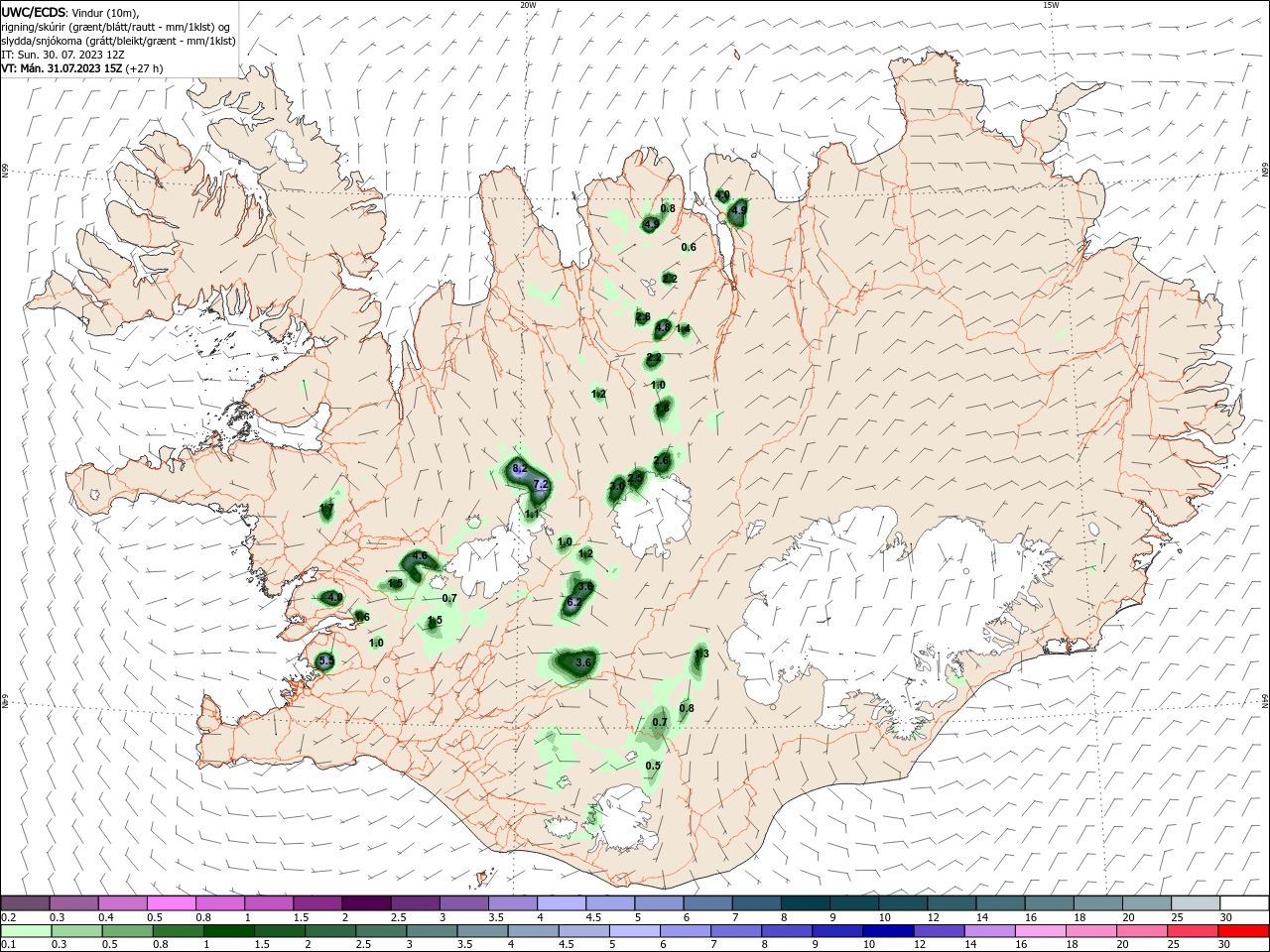Viewport: 1270px width, 952px height.
Task: Click the 2.8 precipitation value
Action: pos(643,317)
